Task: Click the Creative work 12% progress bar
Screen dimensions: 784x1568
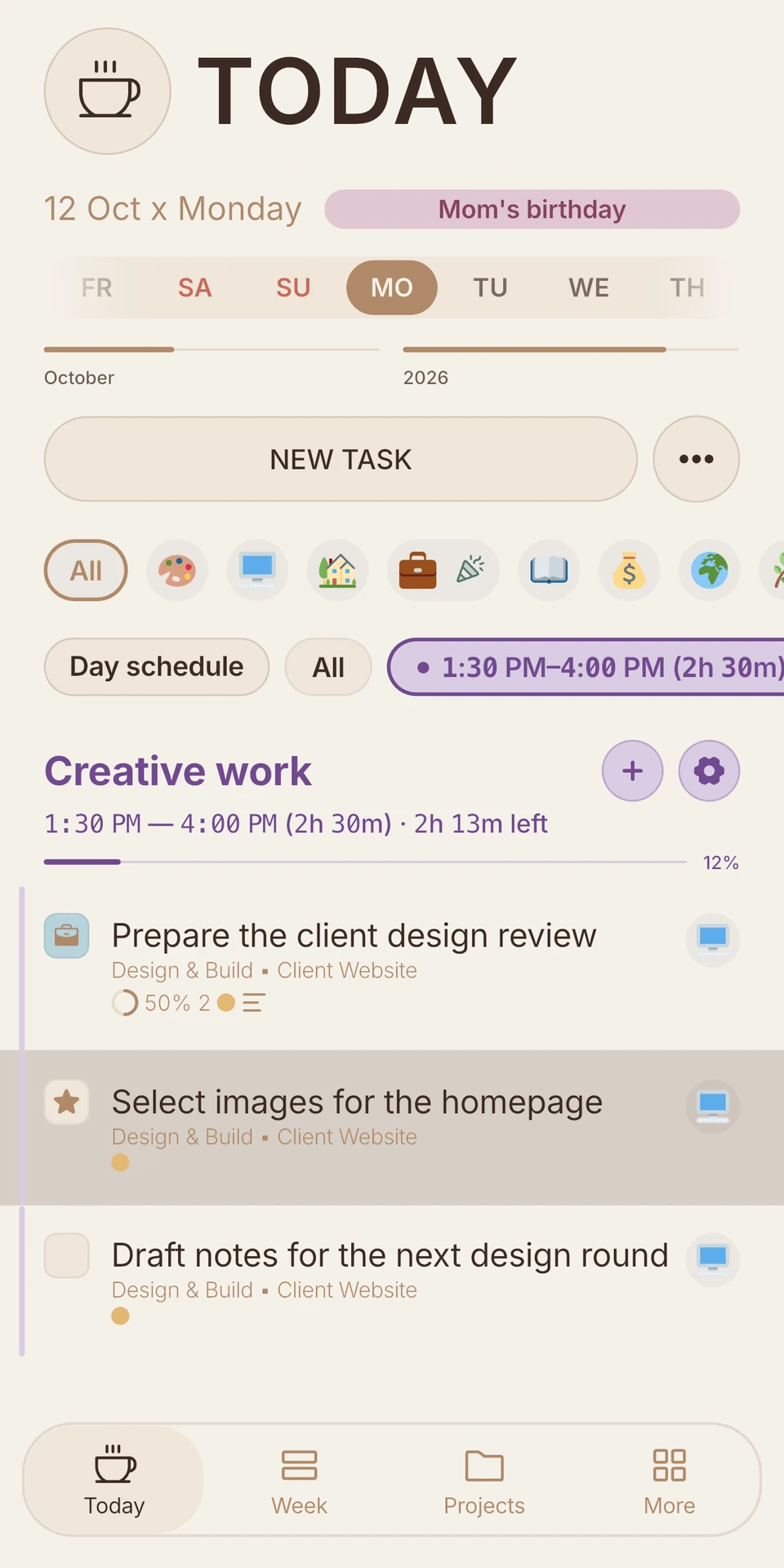Action: pyautogui.click(x=365, y=862)
